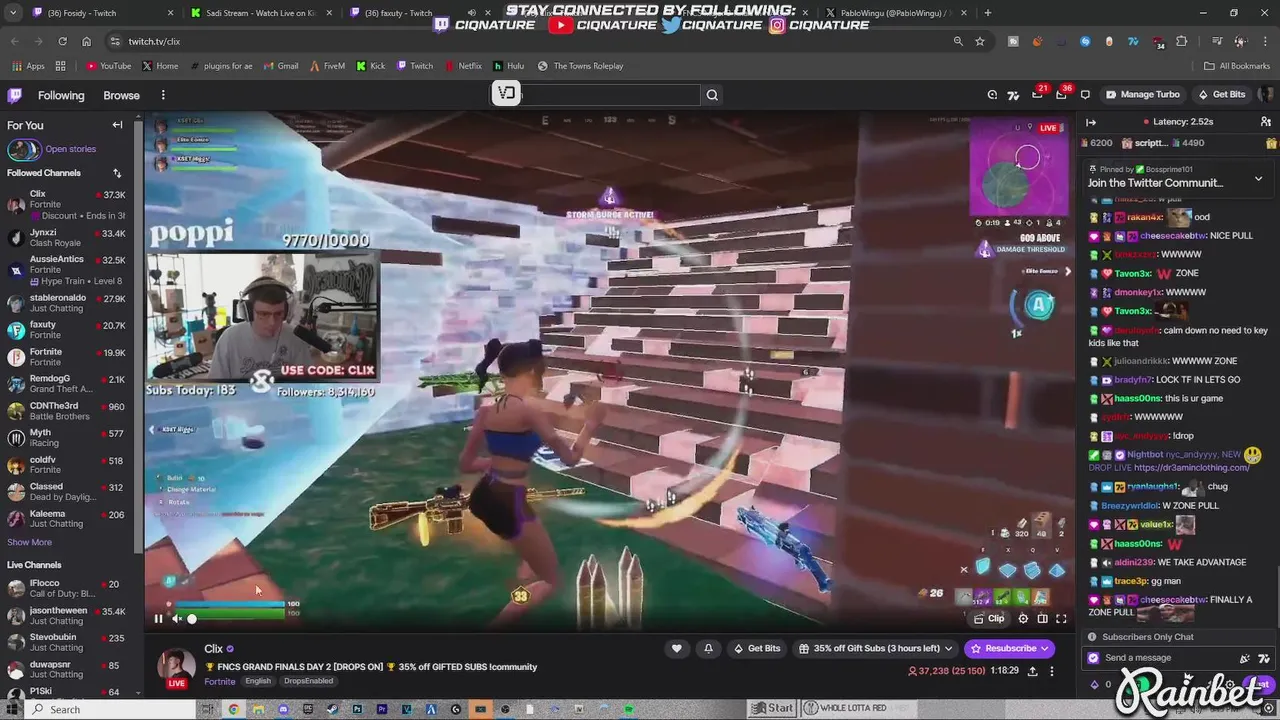Click the heart follow button
Screen dimensions: 1280x720
coord(677,648)
